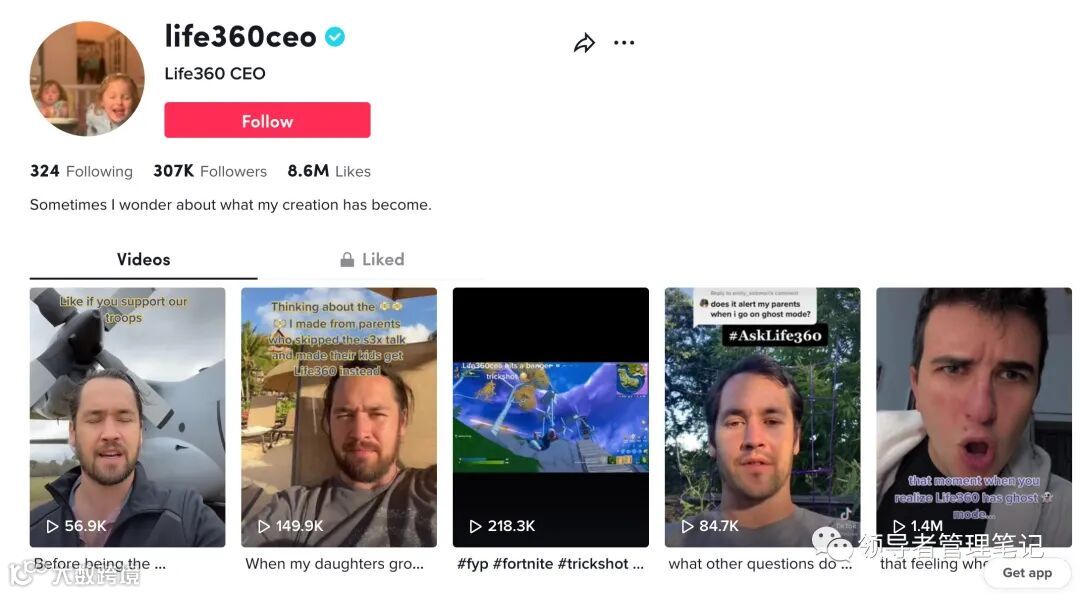Follow the Life360 CEO account
The width and height of the screenshot is (1080, 594).
pyautogui.click(x=267, y=121)
